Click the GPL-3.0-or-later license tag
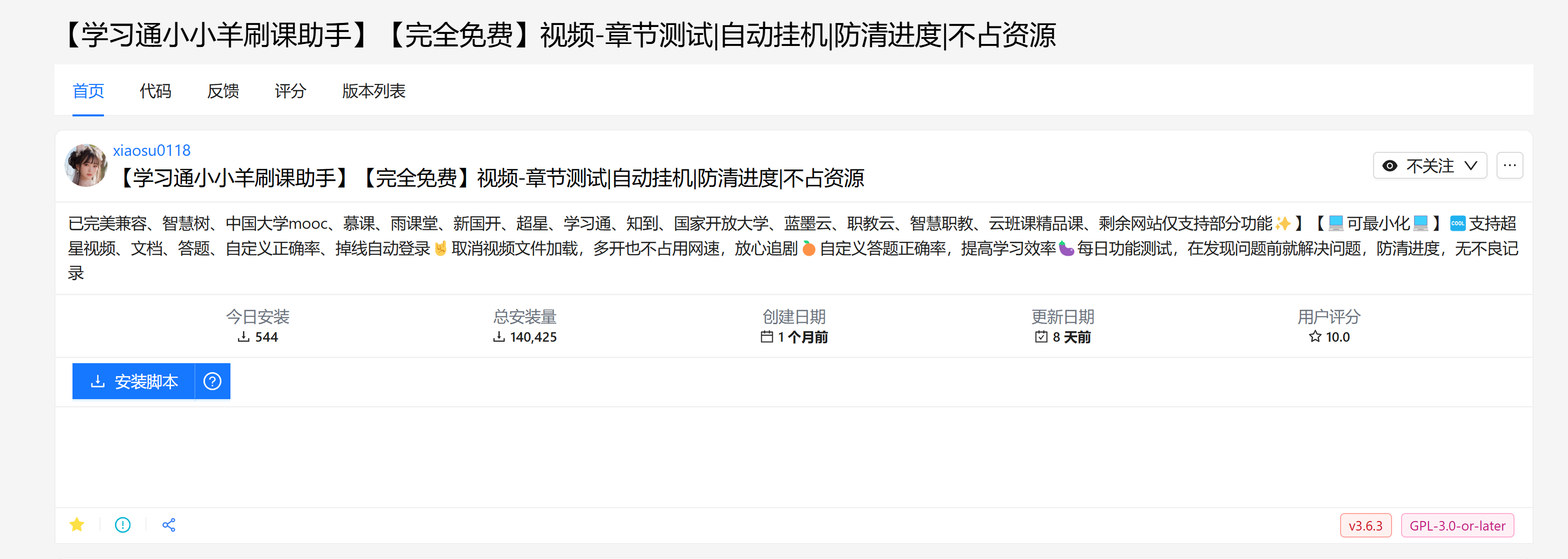Screen dimensions: 1568x559 click(x=1457, y=526)
